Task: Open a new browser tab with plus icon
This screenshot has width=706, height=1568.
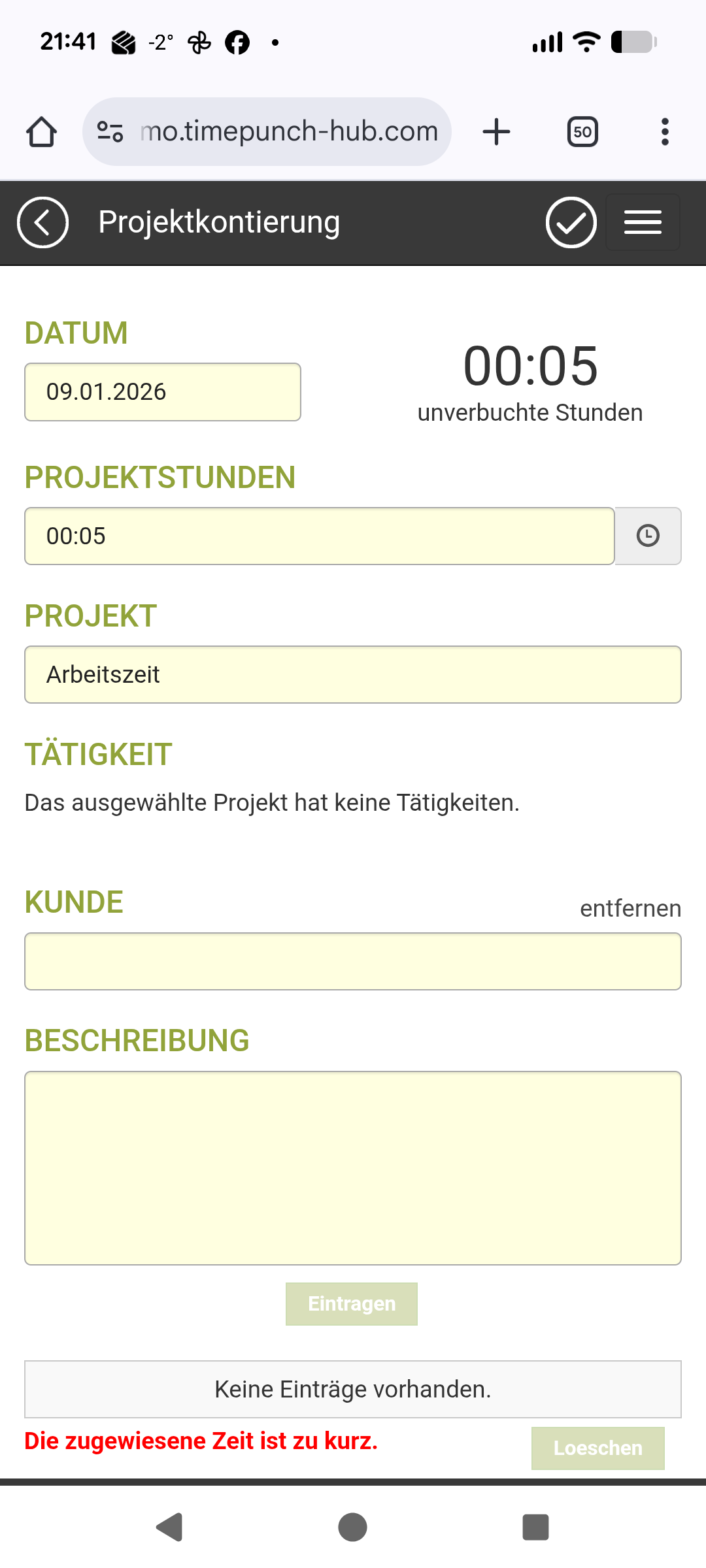Action: click(x=496, y=132)
